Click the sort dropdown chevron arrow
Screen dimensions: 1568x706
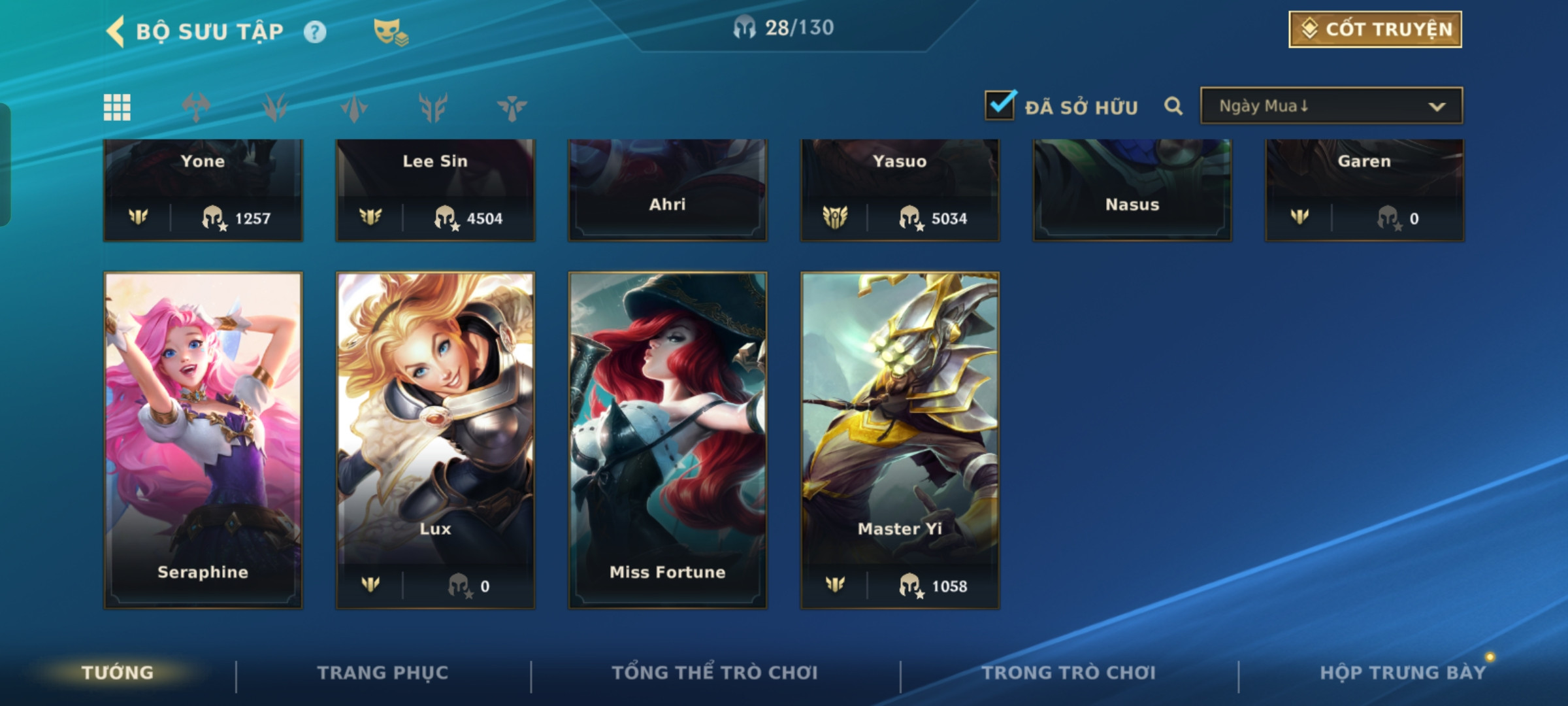(x=1437, y=107)
